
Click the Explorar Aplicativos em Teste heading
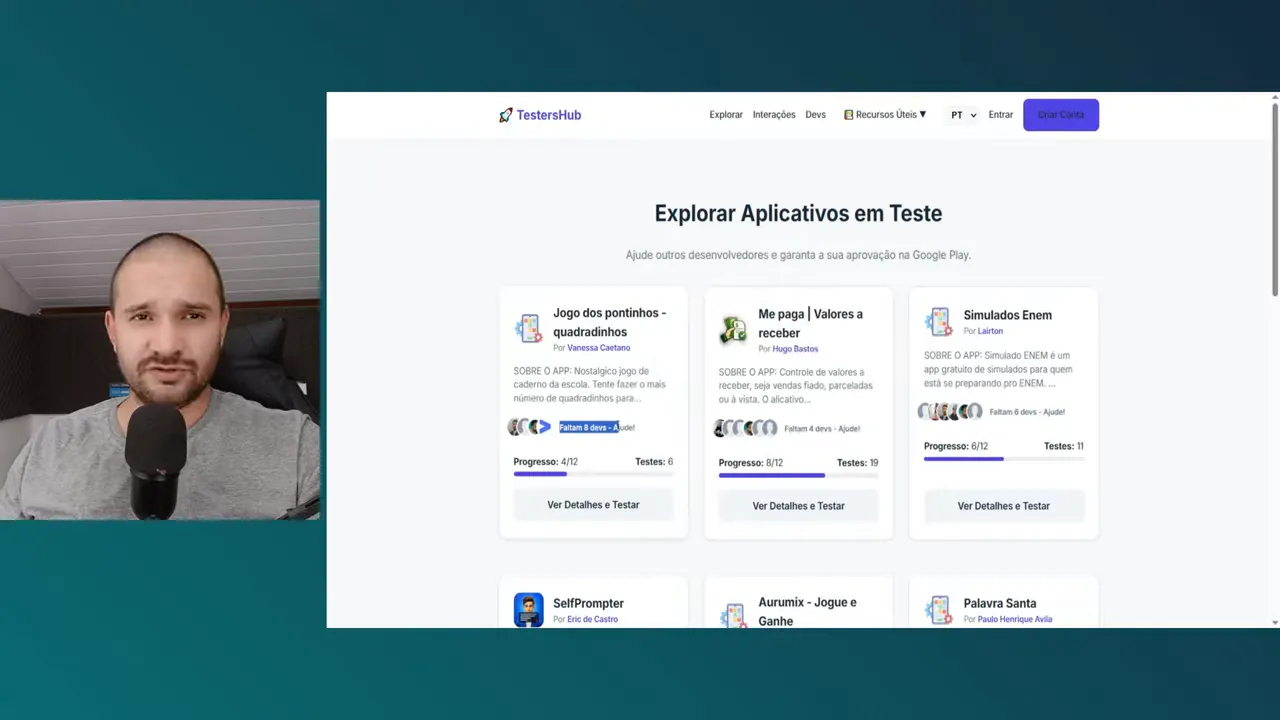click(x=798, y=213)
